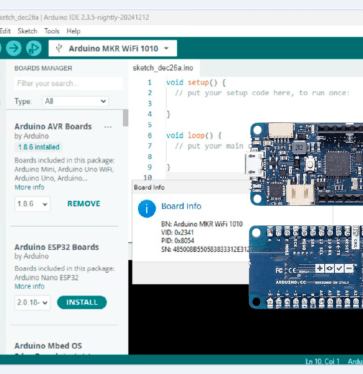Click the BN: Arduino MKR WiFi 1010 line
This screenshot has width=363, height=374.
point(202,224)
